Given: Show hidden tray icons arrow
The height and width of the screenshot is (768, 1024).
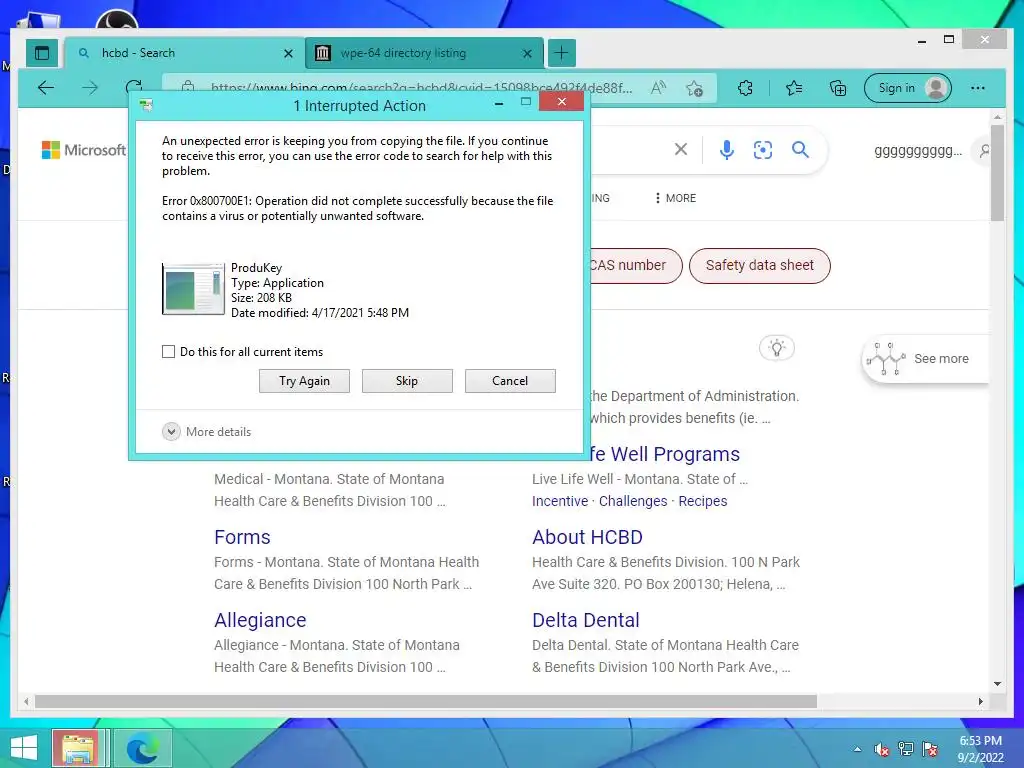Looking at the screenshot, I should [x=857, y=749].
